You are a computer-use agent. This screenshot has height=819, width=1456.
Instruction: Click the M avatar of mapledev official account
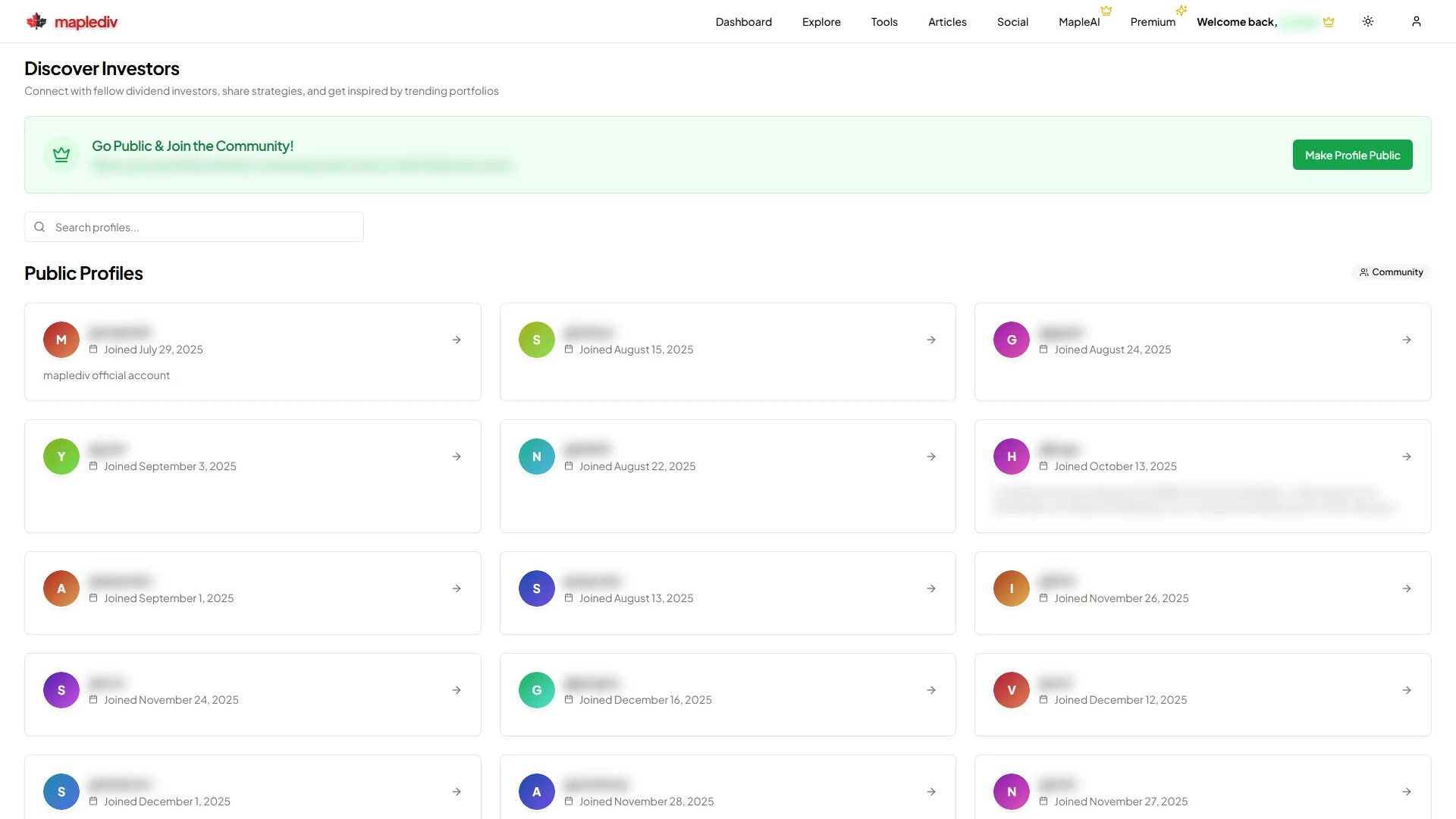tap(61, 340)
